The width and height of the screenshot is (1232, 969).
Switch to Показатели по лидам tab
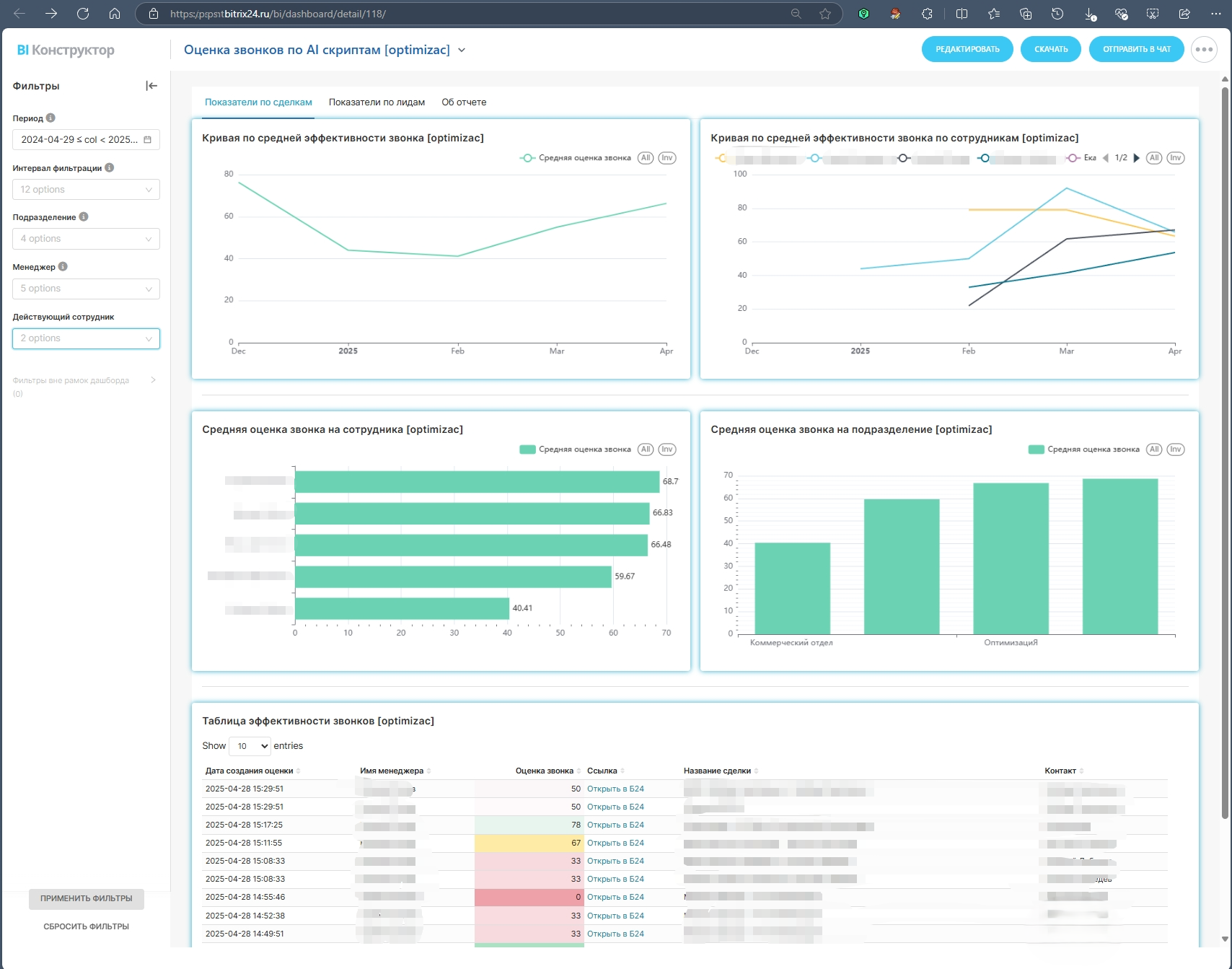point(377,102)
